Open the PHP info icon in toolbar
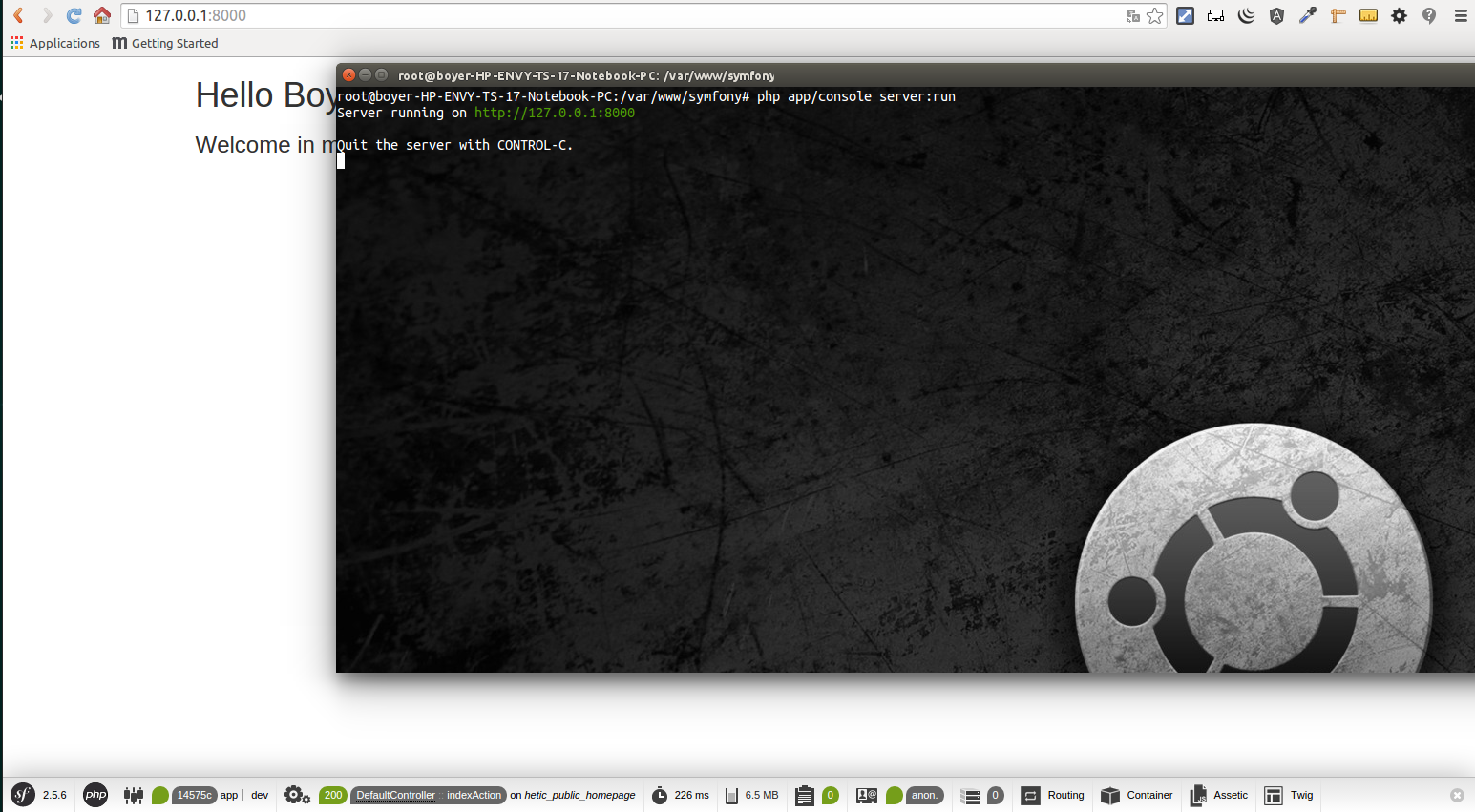Screen dimensions: 1475x812 tap(95, 795)
